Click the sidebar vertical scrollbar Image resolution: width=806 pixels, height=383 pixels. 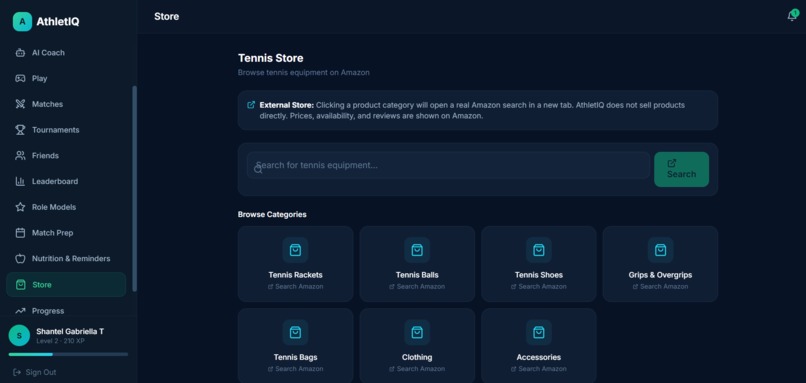(135, 189)
